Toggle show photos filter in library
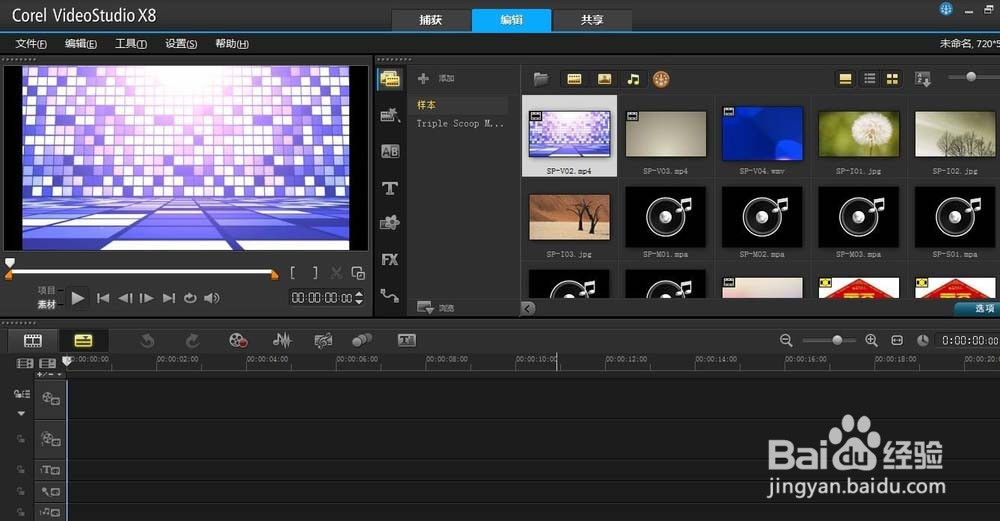The height and width of the screenshot is (521, 1000). pyautogui.click(x=604, y=79)
